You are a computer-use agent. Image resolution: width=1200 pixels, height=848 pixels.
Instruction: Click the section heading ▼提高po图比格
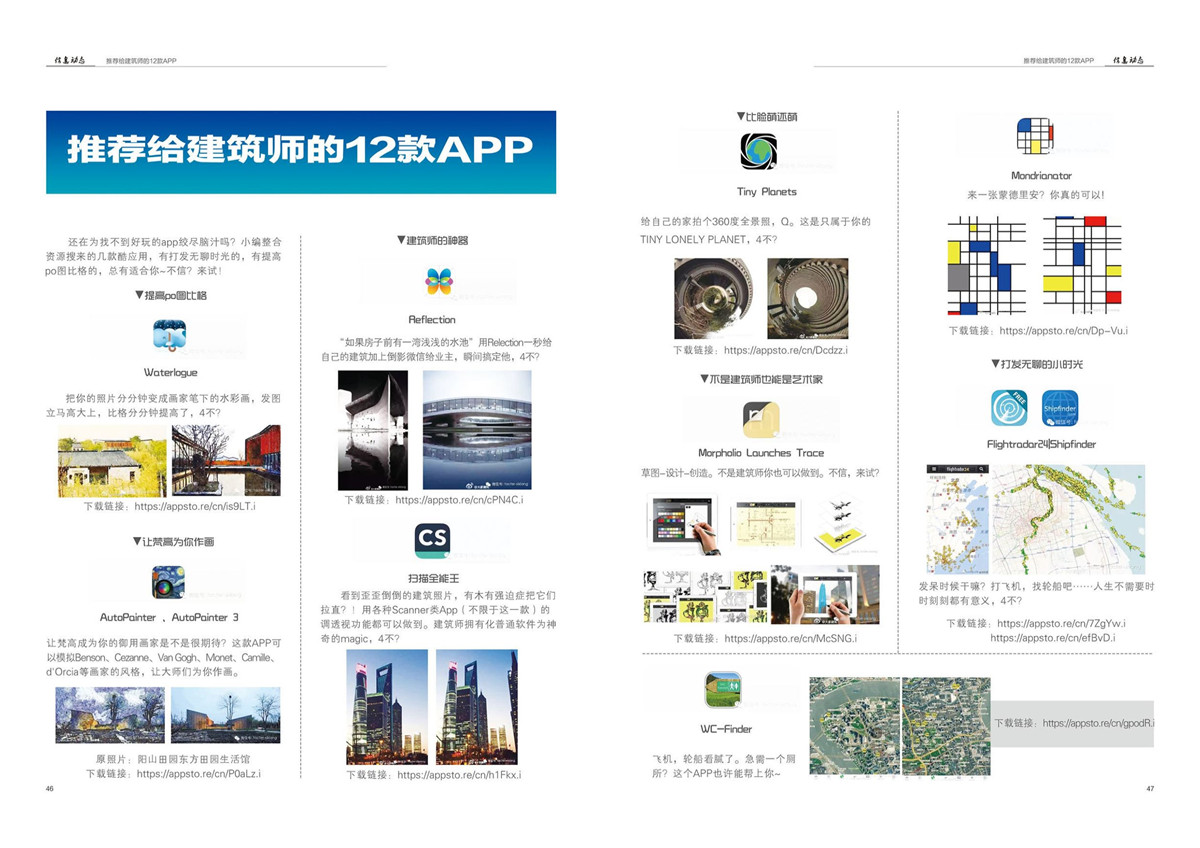click(x=170, y=296)
